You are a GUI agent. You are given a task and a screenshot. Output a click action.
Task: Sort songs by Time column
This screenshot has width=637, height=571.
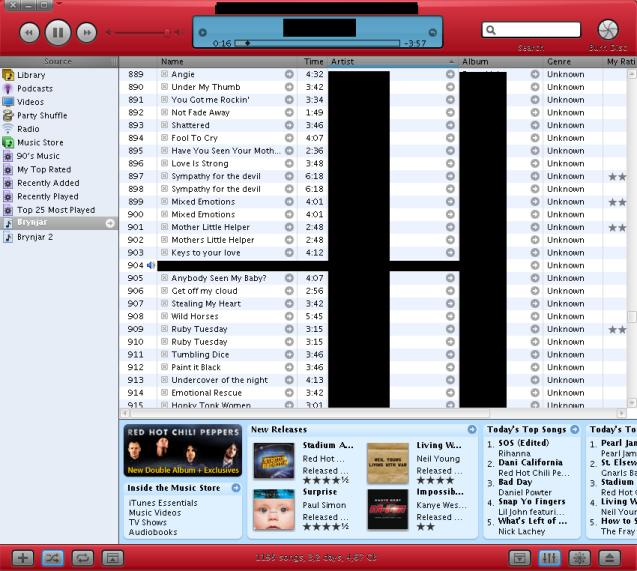[x=312, y=61]
